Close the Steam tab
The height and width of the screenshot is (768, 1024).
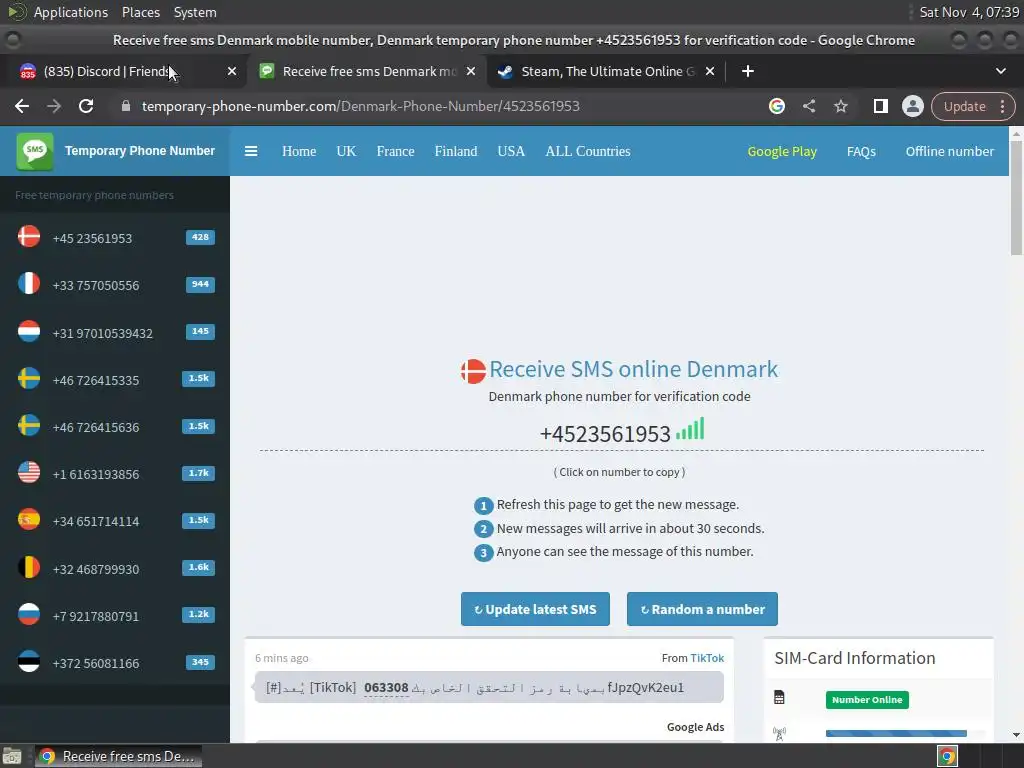[710, 71]
